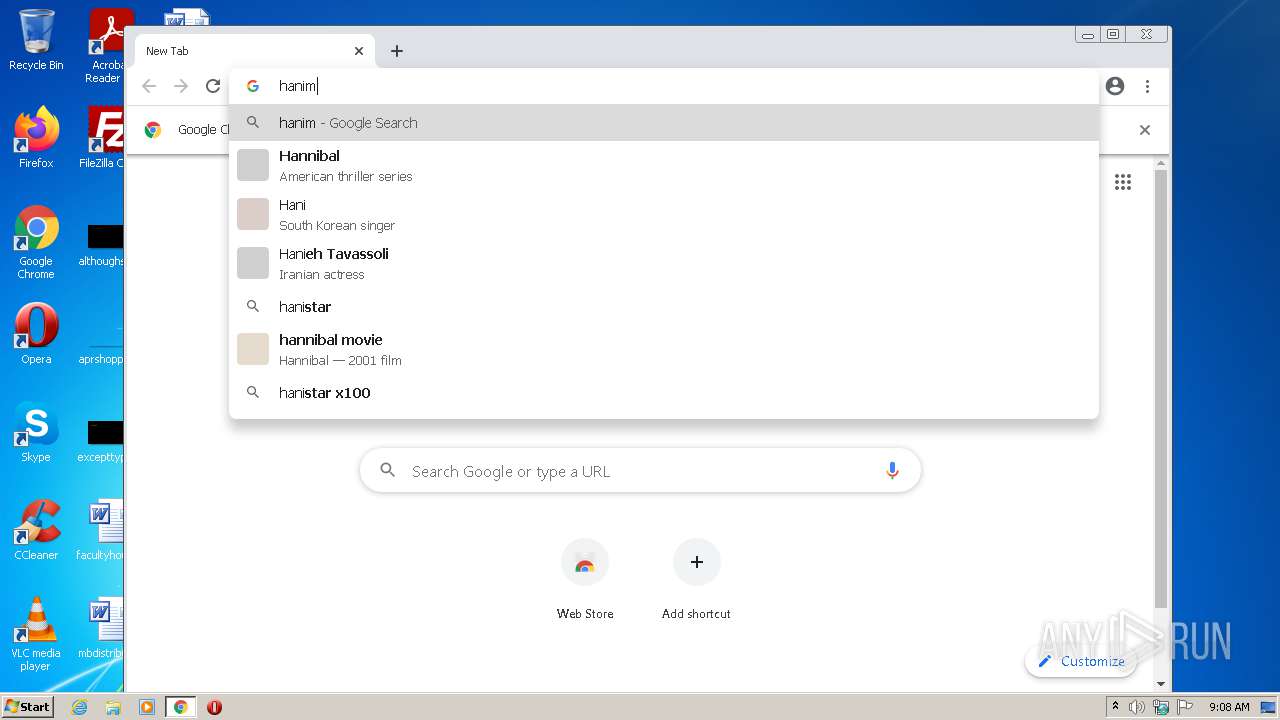The width and height of the screenshot is (1280, 720).
Task: Show hidden tray icons arrow
Action: [1115, 707]
